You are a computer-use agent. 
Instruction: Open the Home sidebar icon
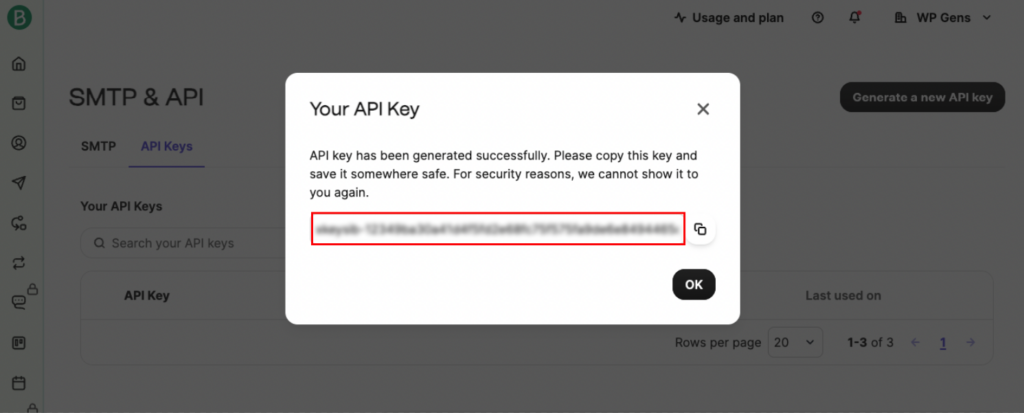click(x=18, y=65)
